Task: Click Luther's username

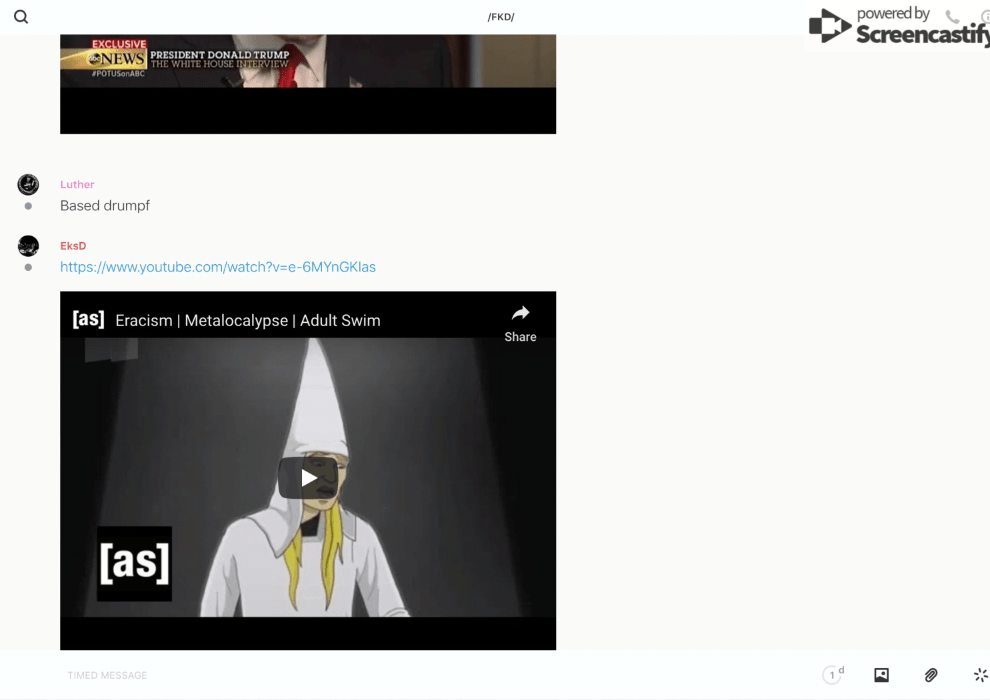Action: [x=77, y=184]
